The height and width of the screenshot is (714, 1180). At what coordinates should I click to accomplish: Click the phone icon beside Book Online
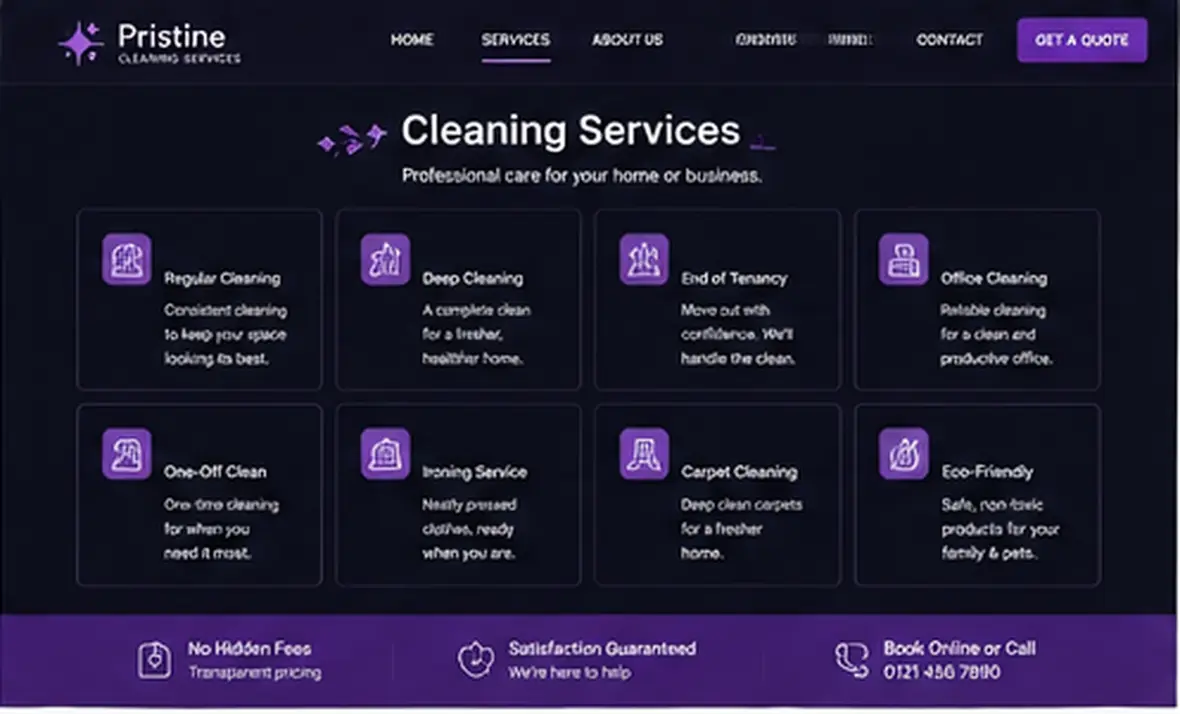[852, 660]
